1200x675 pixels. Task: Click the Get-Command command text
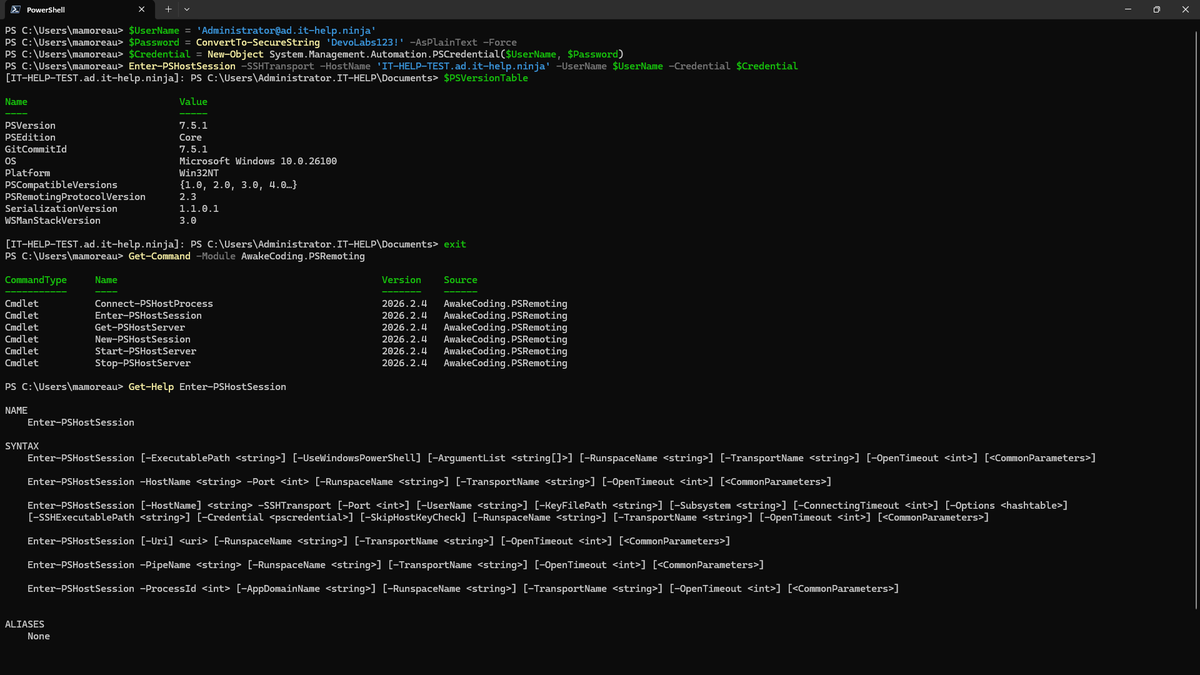(159, 256)
